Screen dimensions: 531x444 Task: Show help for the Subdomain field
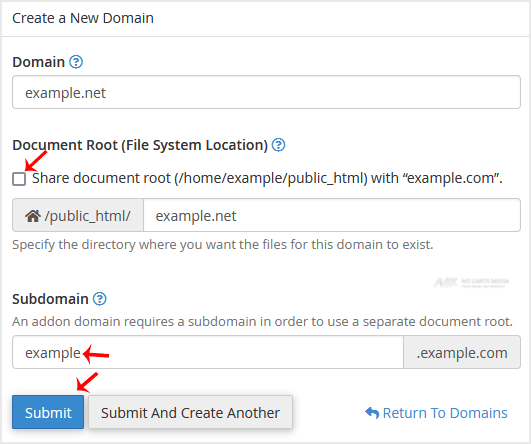[x=100, y=299]
